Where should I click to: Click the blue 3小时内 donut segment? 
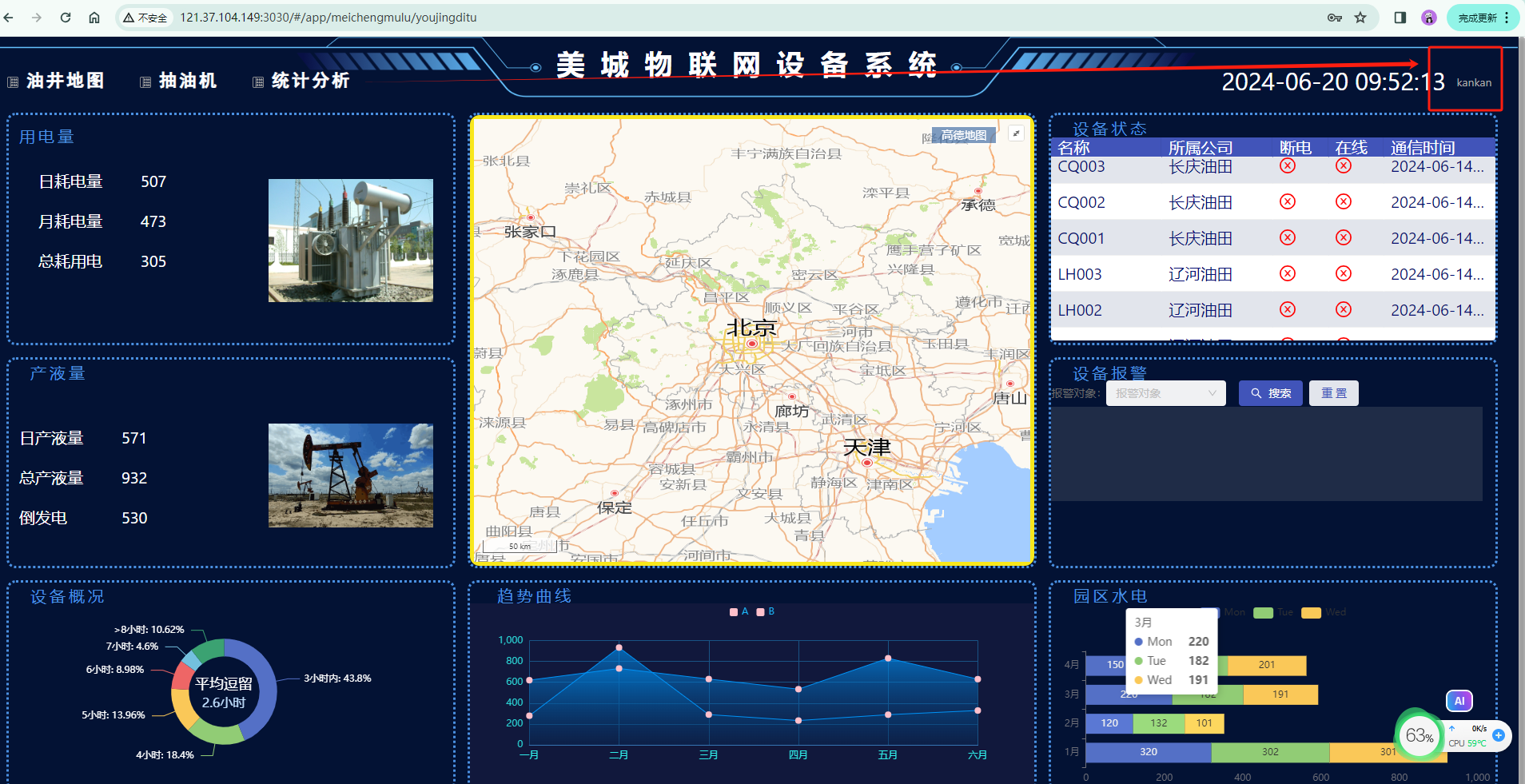coord(261,687)
